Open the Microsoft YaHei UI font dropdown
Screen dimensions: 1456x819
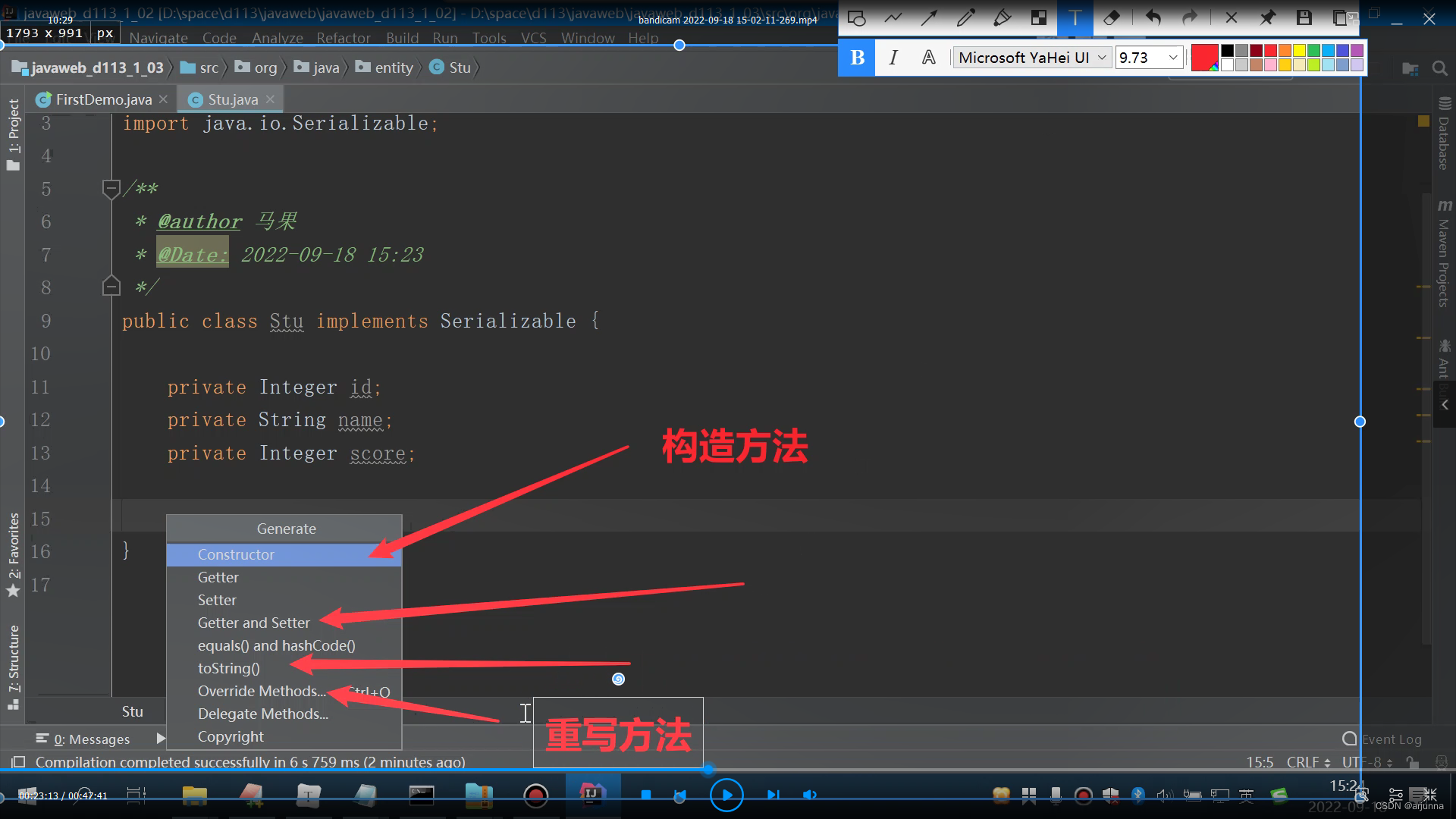pos(1032,58)
